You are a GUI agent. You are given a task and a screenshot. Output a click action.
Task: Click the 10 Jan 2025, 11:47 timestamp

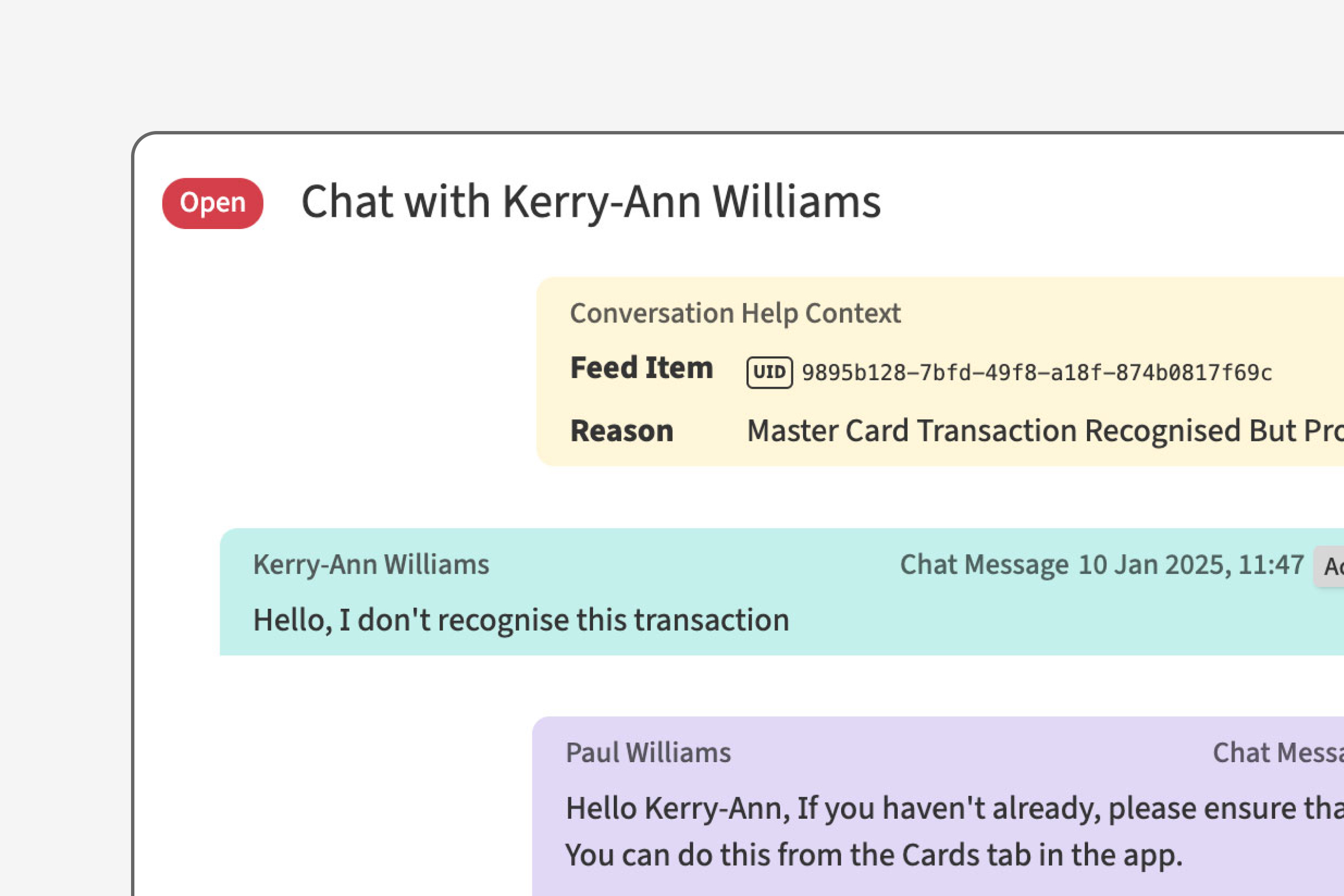pos(1191,564)
